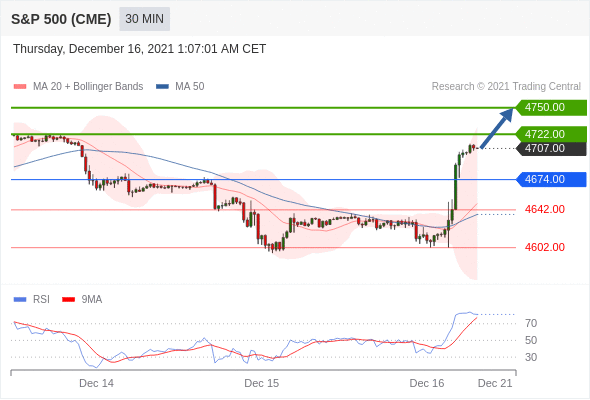The height and width of the screenshot is (400, 590).
Task: Click the red 9MA legend swatch
Action: point(68,300)
